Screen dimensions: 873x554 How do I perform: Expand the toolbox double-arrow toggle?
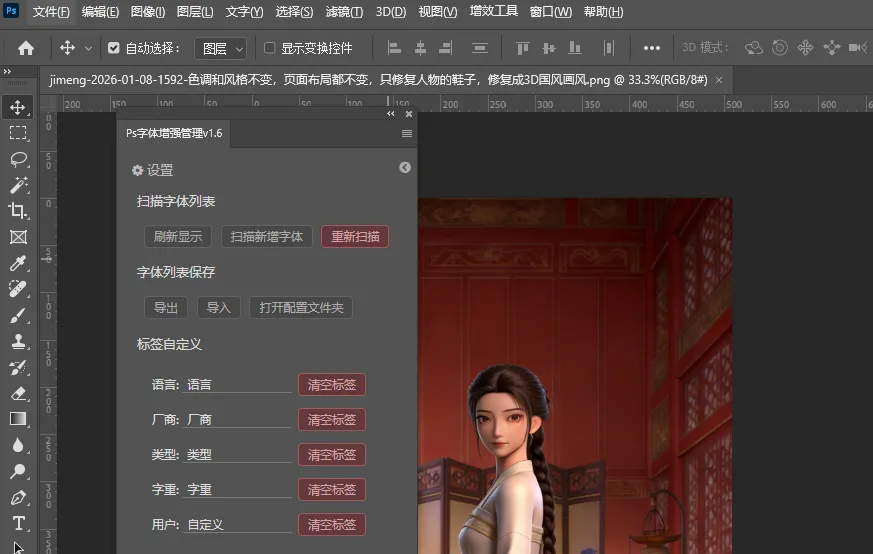pos(7,71)
